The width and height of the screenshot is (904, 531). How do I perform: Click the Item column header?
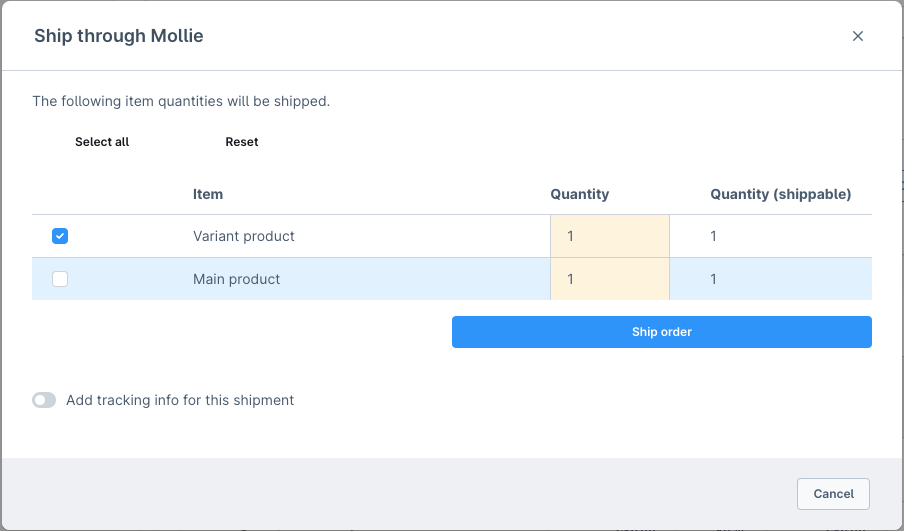tap(208, 194)
